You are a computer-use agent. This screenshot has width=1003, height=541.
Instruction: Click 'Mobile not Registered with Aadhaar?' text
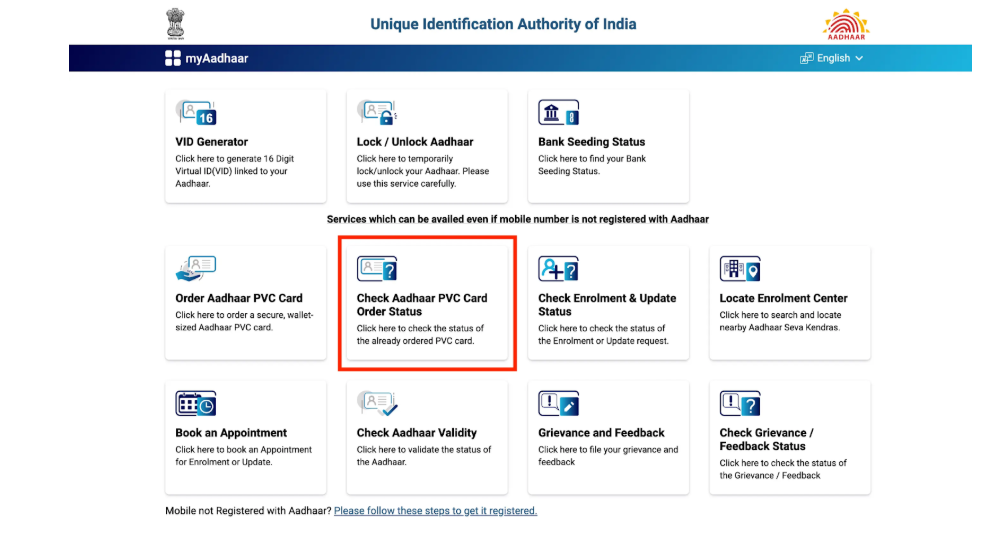(x=248, y=511)
